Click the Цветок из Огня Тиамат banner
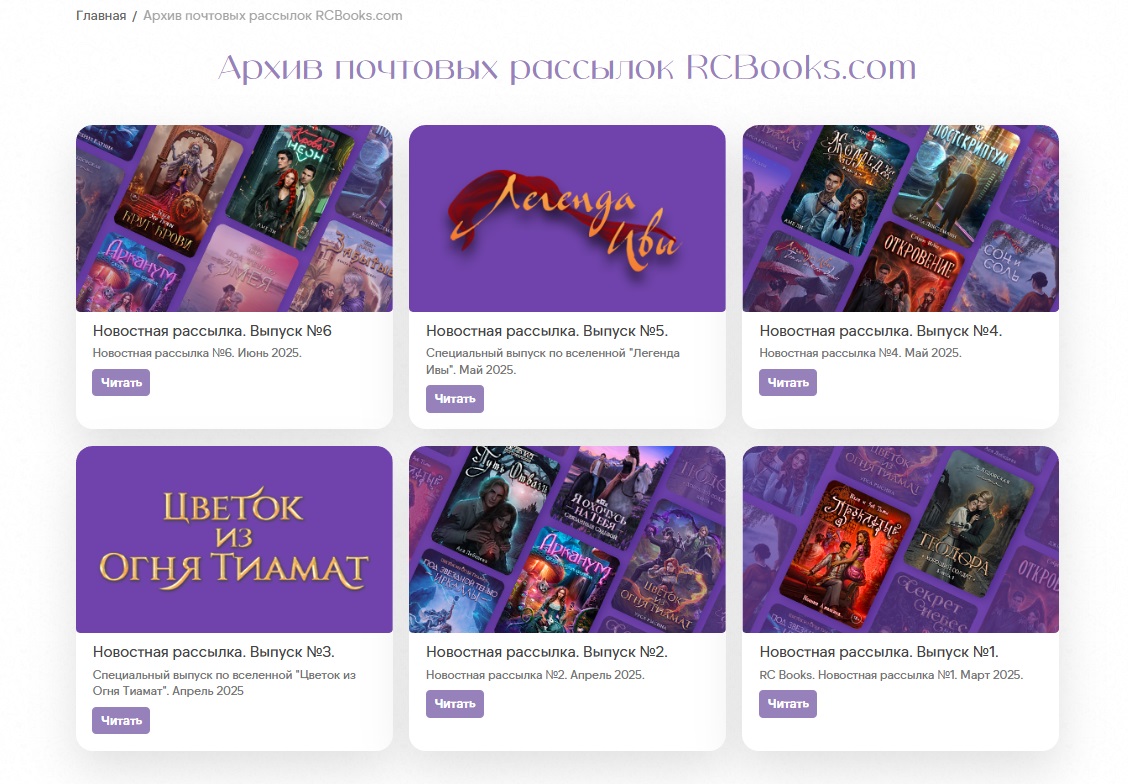This screenshot has width=1128, height=784. pyautogui.click(x=234, y=539)
